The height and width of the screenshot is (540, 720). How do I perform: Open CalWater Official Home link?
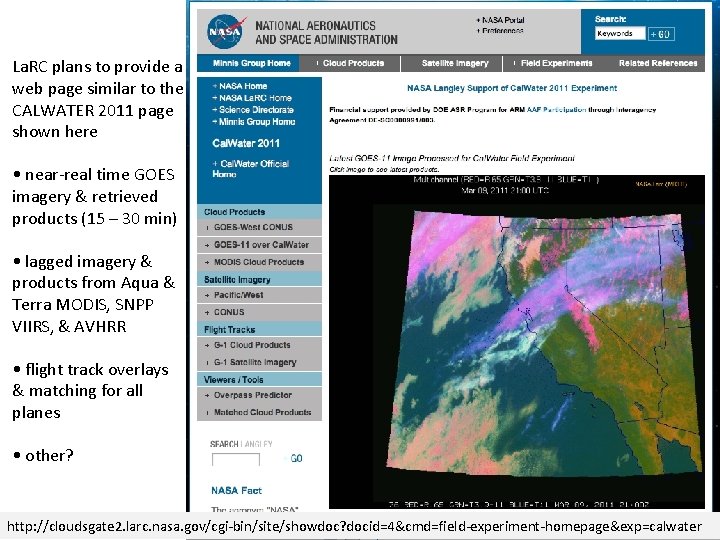click(251, 169)
